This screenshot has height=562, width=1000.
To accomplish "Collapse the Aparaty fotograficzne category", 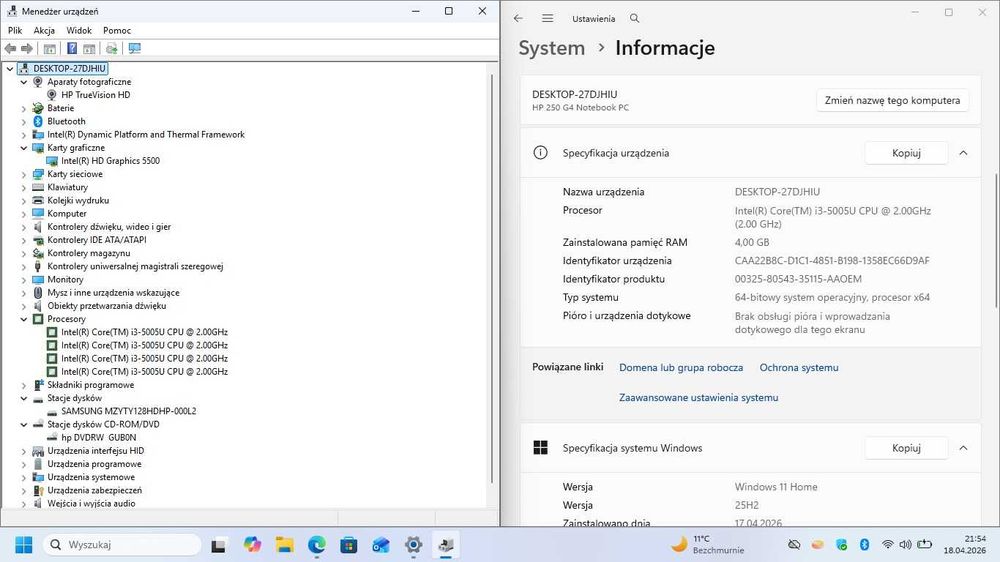I will coord(24,82).
